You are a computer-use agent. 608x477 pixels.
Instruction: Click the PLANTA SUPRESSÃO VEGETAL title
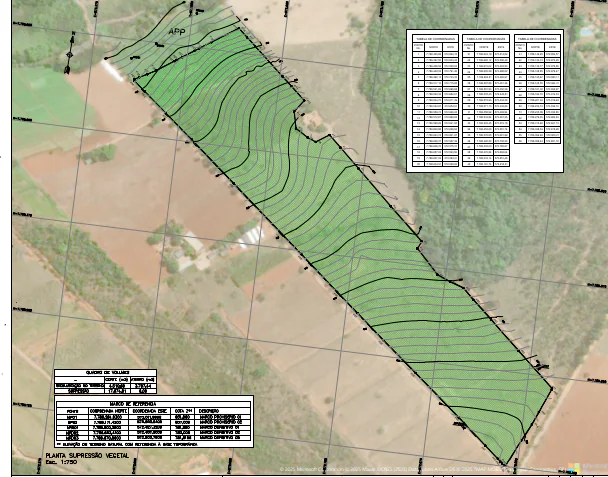click(87, 456)
